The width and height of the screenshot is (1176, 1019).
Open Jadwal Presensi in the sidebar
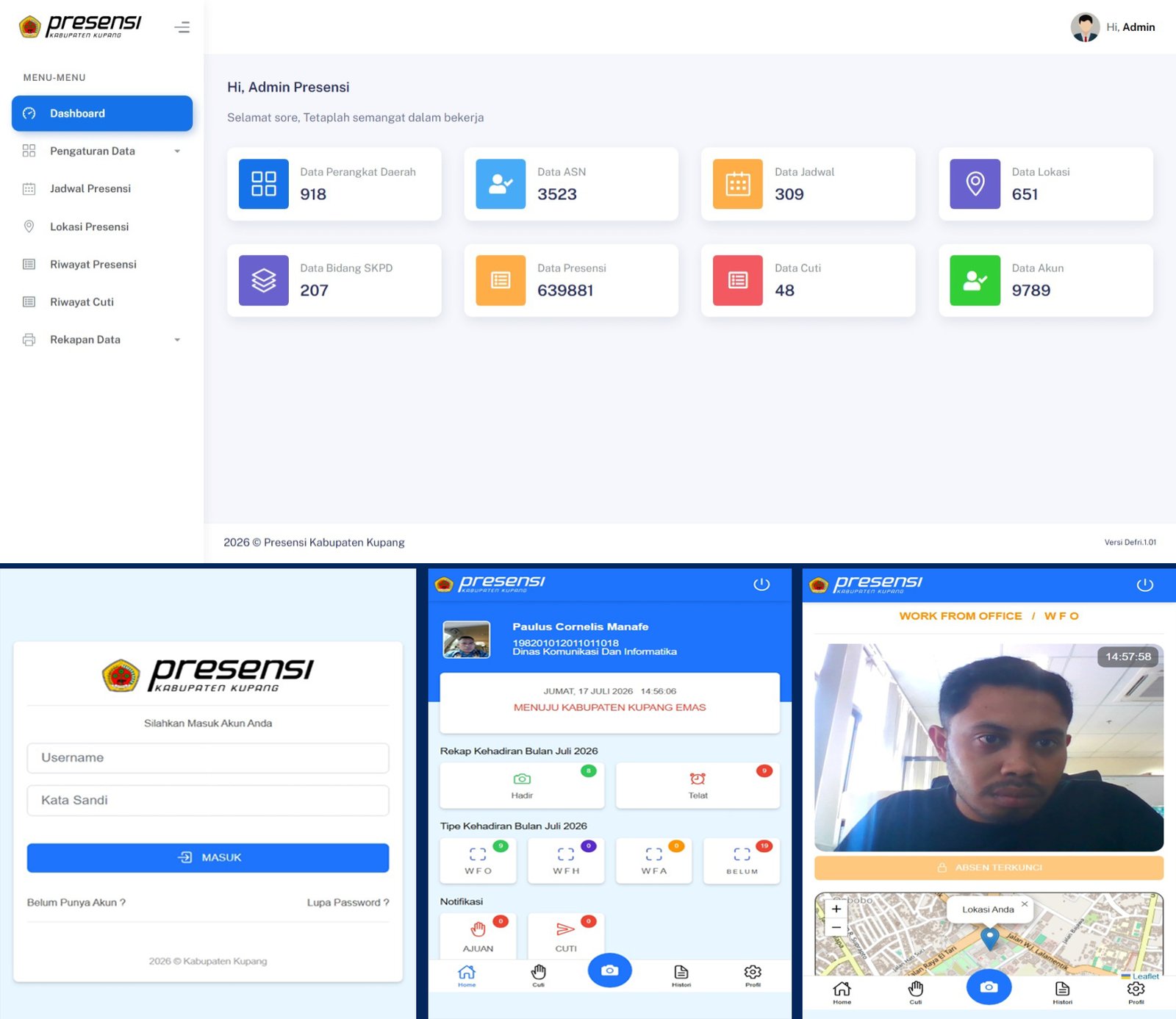click(90, 189)
